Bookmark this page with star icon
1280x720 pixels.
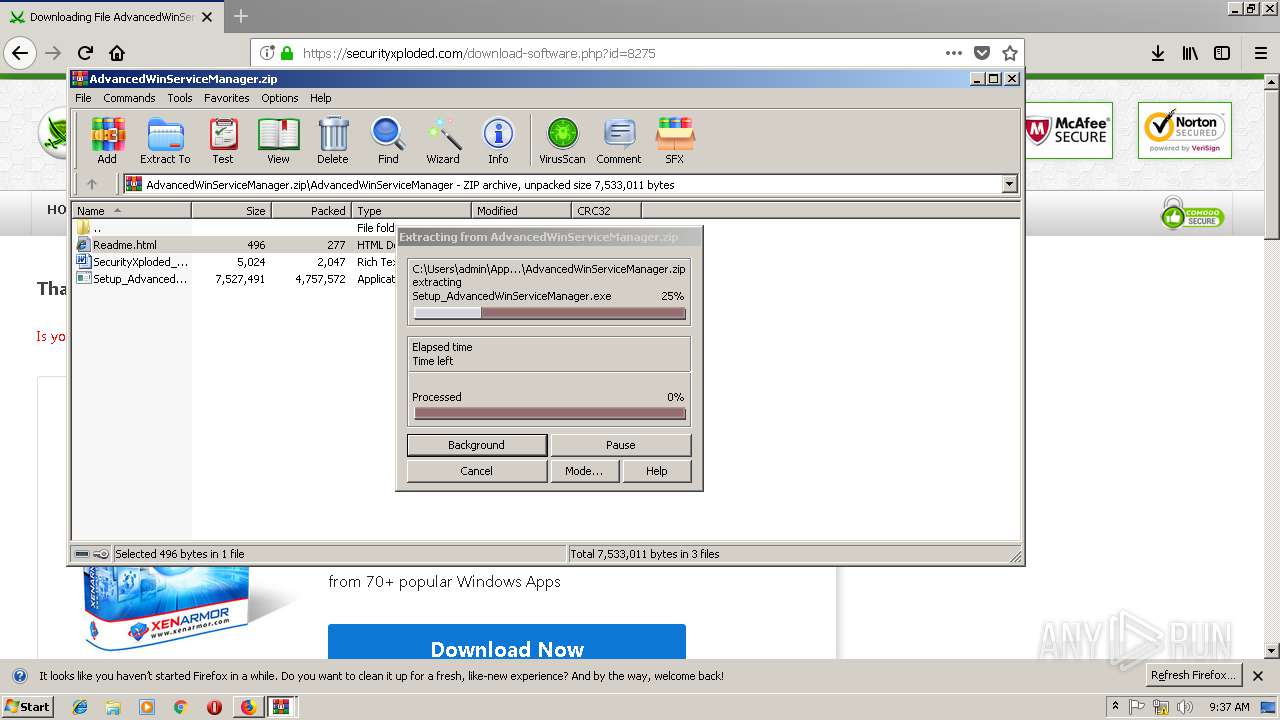coord(1010,53)
